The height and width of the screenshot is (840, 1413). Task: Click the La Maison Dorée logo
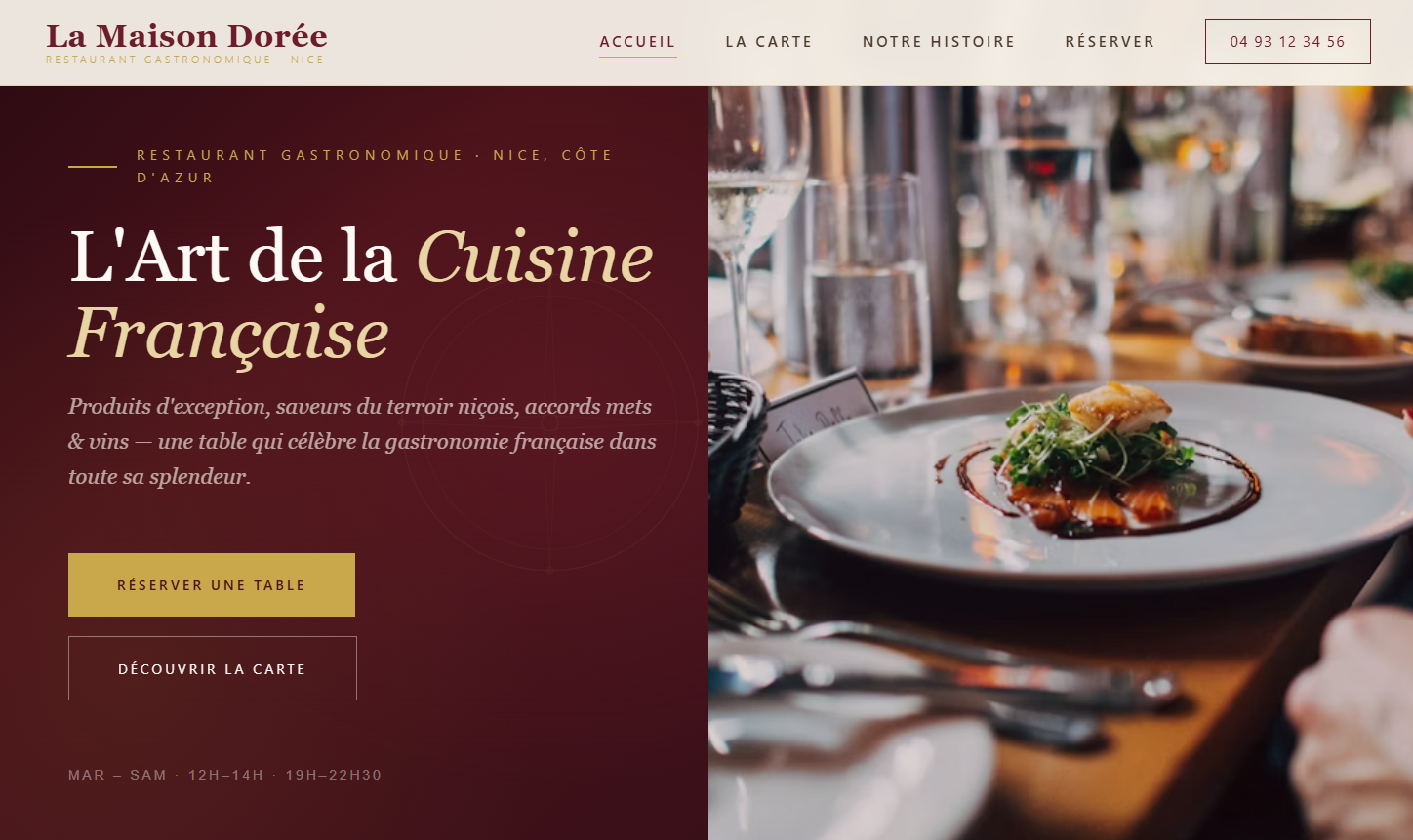point(186,36)
